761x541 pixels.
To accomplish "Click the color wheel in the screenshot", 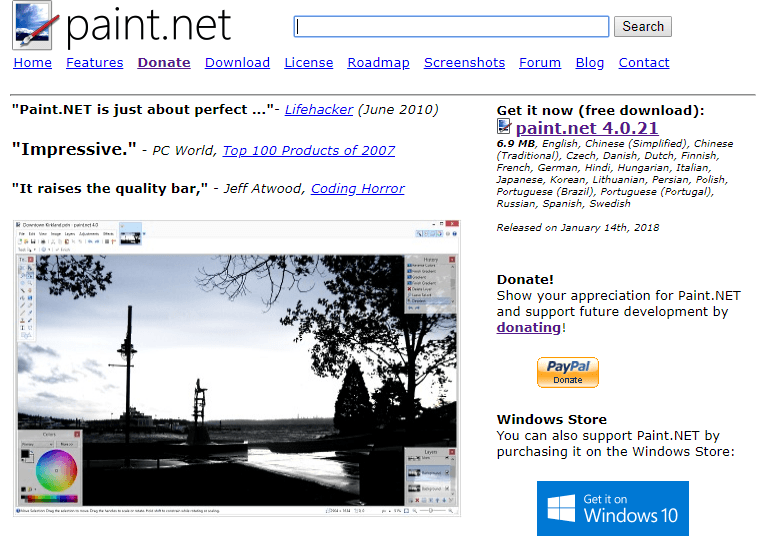I will [55, 469].
